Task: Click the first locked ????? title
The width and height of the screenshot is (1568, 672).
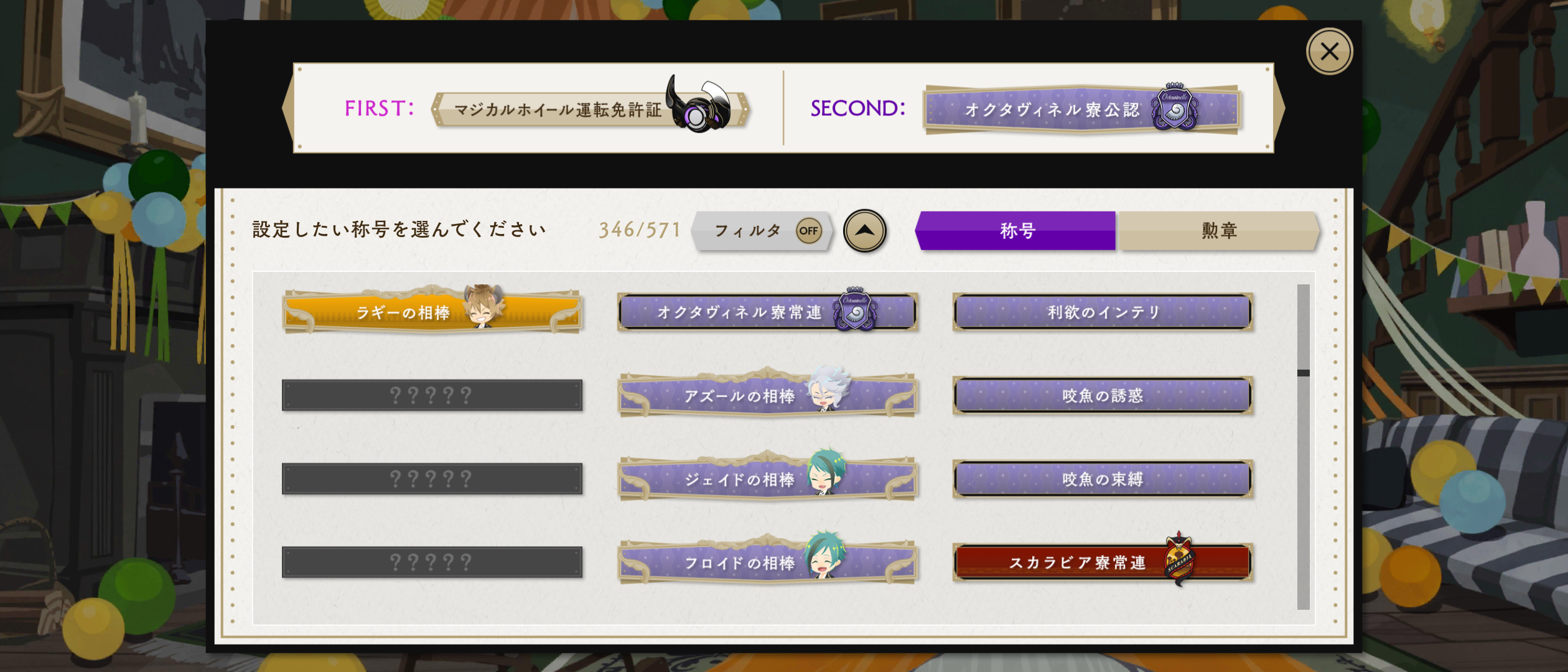Action: 432,395
